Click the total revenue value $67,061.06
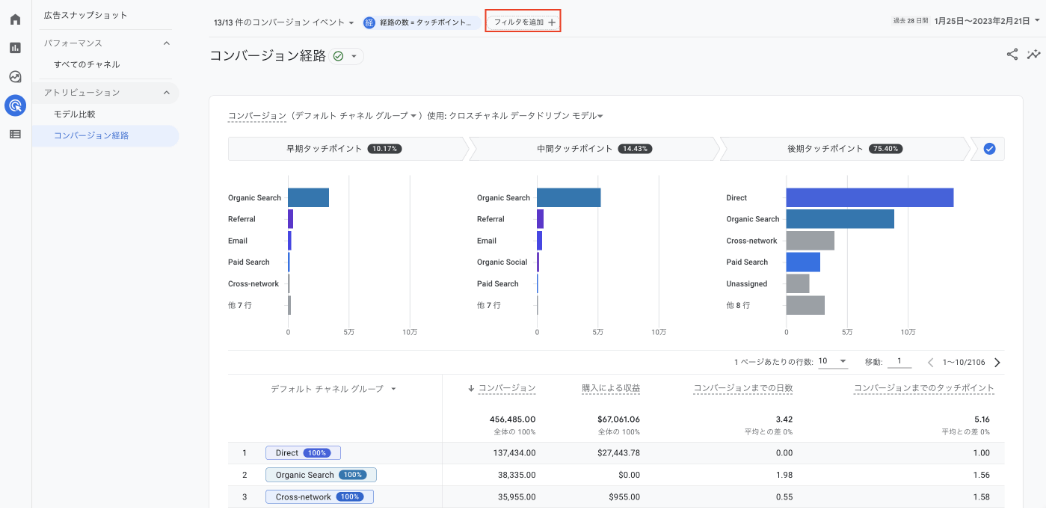 point(616,419)
